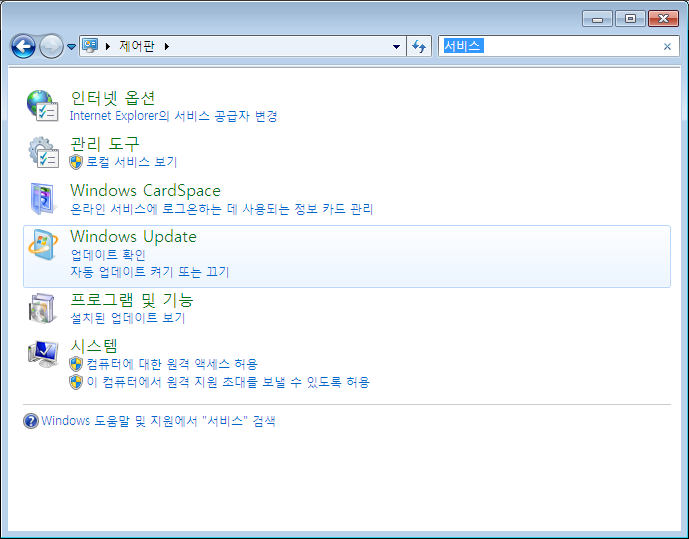The height and width of the screenshot is (539, 689).
Task: Open 이 컴퓨터에서 원격 지원 초대를 보낼 수 있도록 허용 link
Action: [x=228, y=382]
